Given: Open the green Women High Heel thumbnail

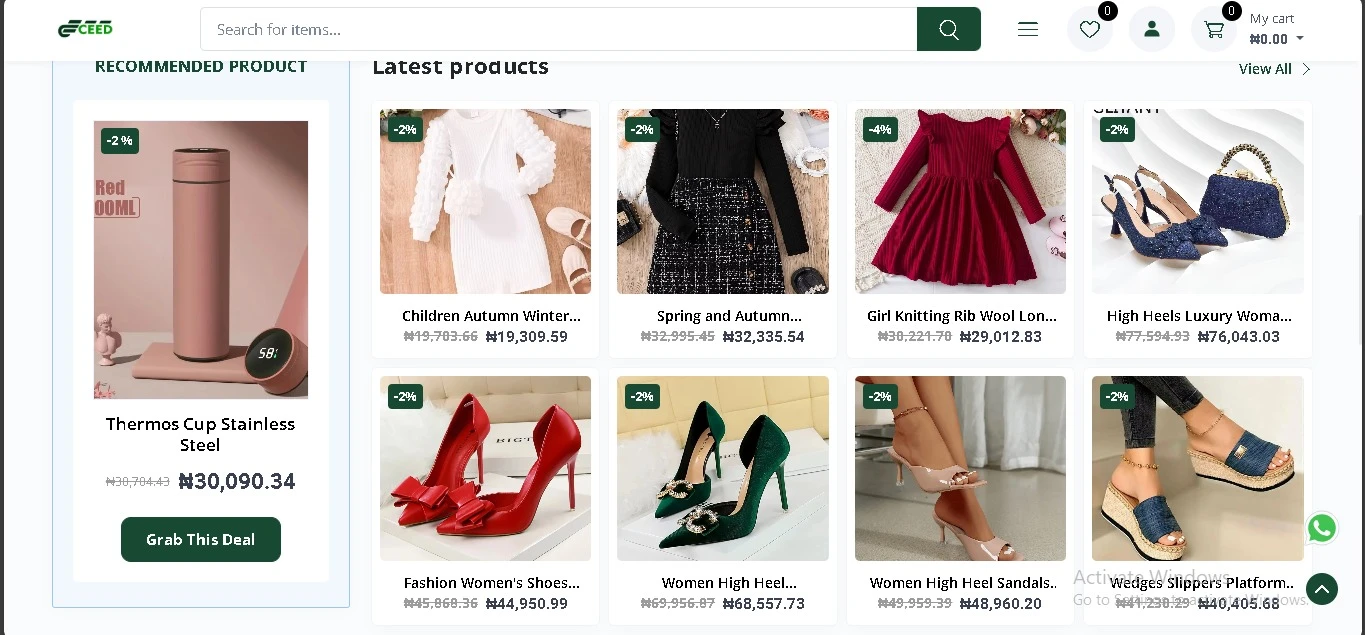Looking at the screenshot, I should click(x=722, y=468).
